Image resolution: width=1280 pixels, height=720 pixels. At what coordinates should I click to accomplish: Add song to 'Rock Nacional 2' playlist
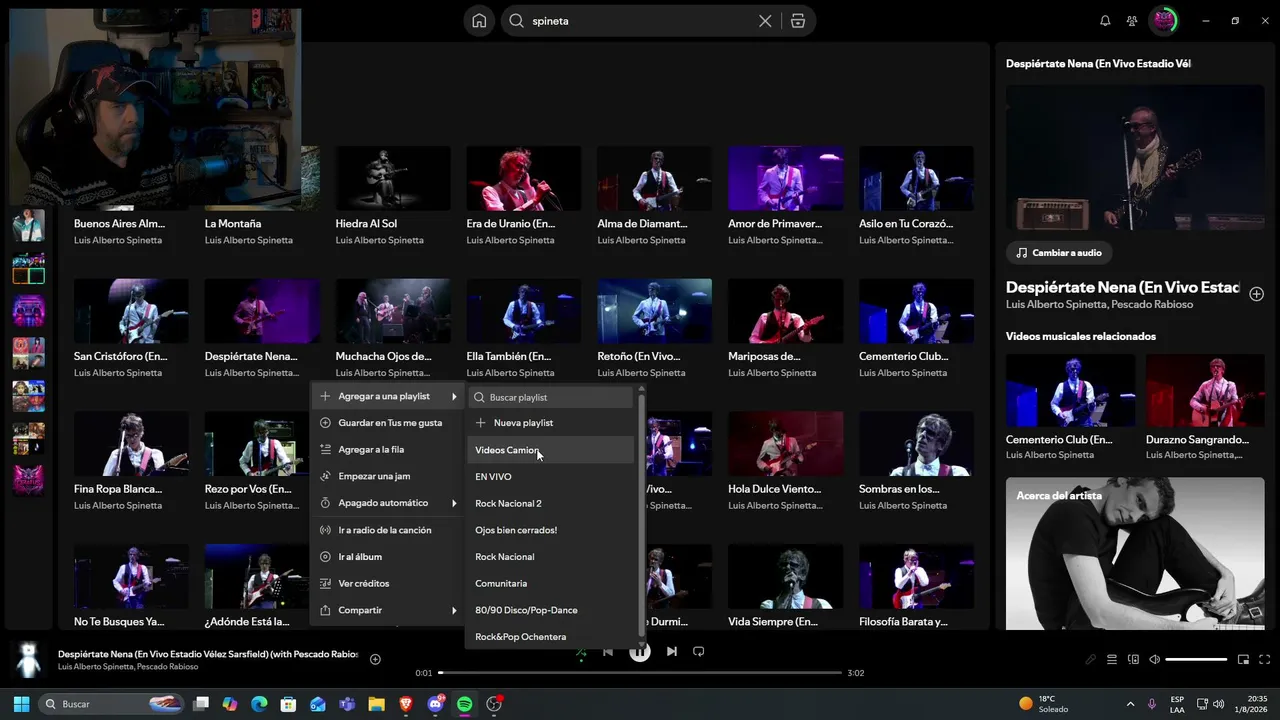[551, 503]
